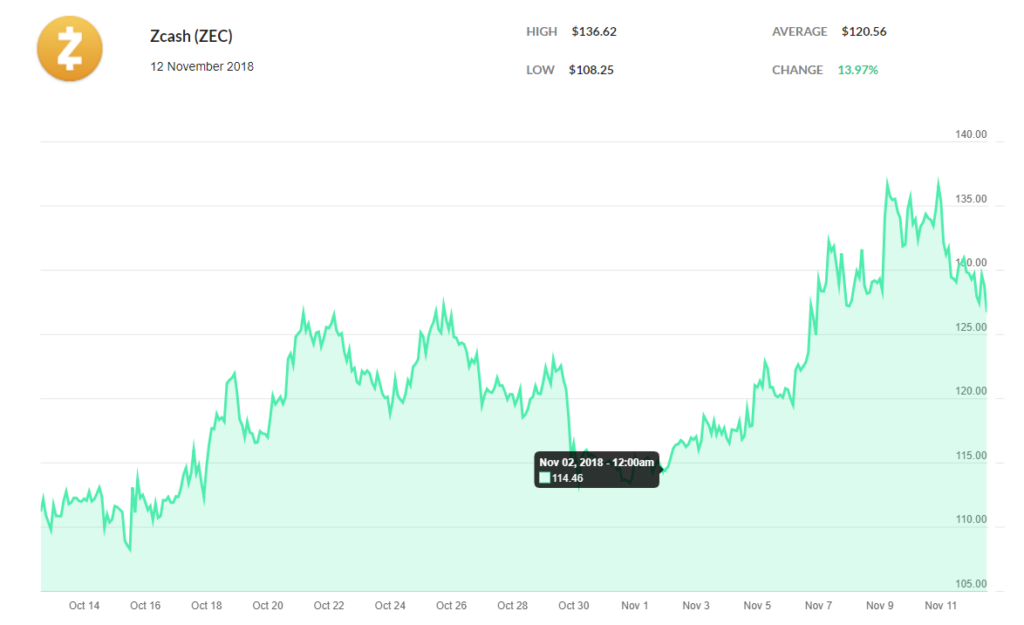Toggle the green CHANGE percentage indicator

click(x=857, y=70)
